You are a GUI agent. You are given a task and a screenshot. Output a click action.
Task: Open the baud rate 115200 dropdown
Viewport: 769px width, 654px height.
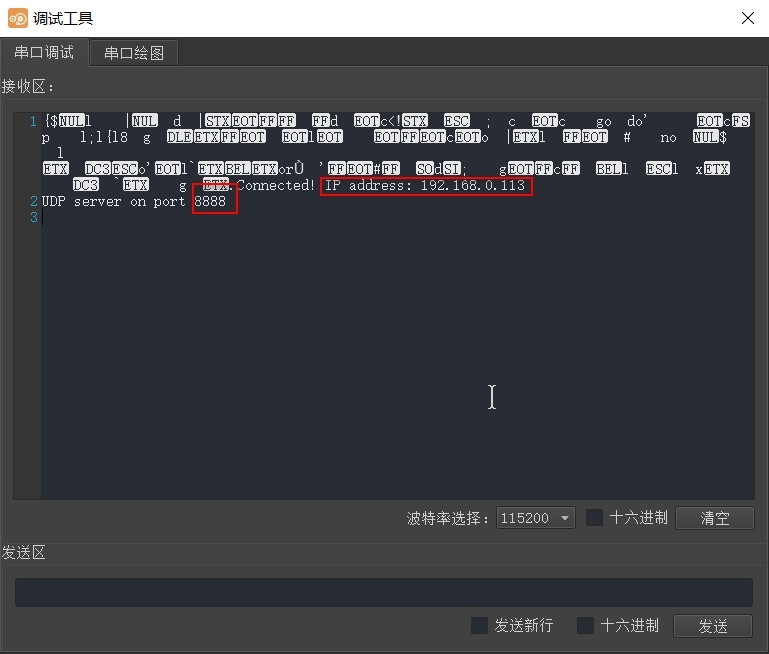[x=535, y=518]
